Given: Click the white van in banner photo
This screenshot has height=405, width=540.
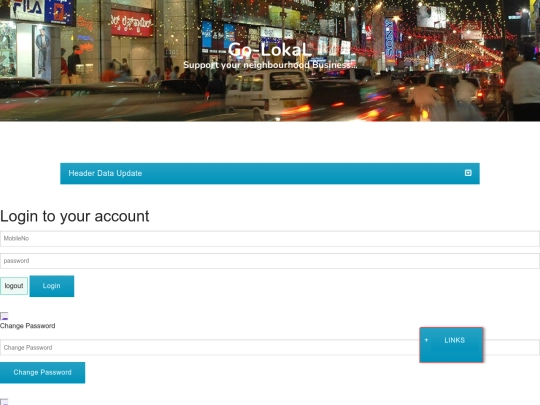Looking at the screenshot, I should pyautogui.click(x=269, y=93).
